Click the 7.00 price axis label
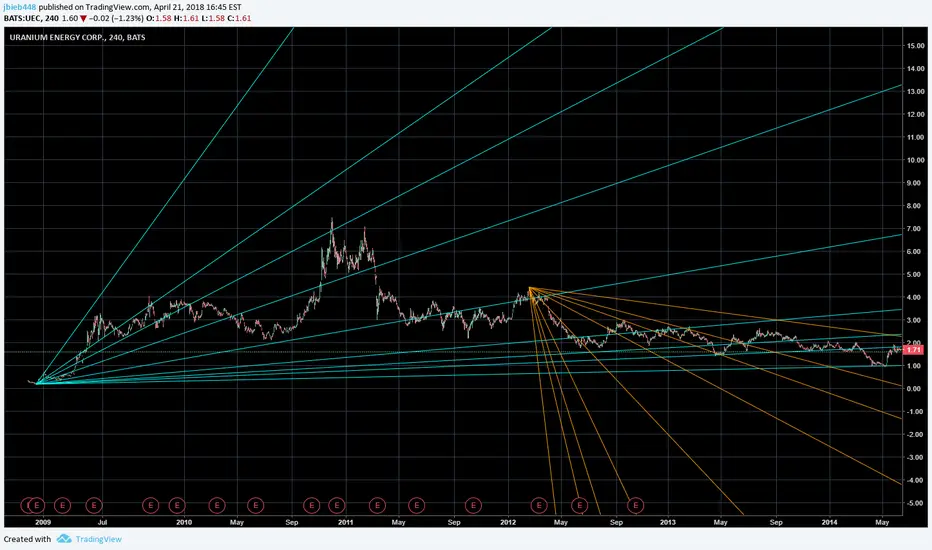 (916, 229)
